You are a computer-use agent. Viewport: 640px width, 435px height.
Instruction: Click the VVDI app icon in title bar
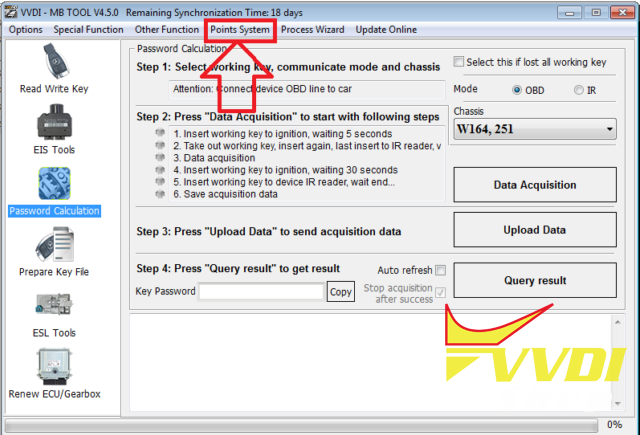click(x=11, y=12)
